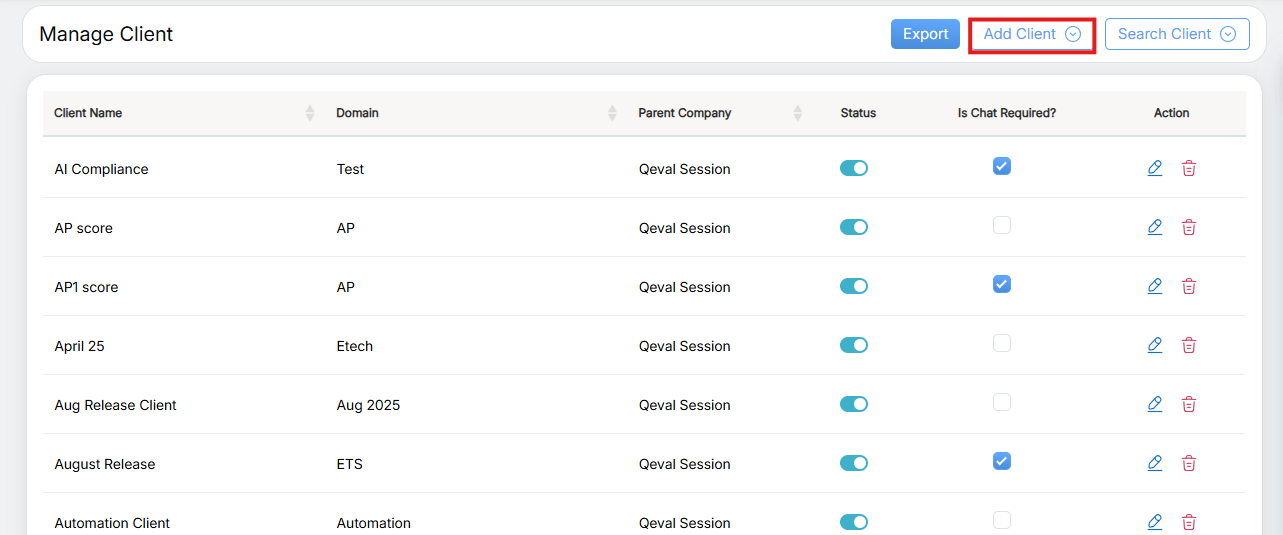1283x535 pixels.
Task: Toggle status switch for Aug Release Client
Action: click(853, 405)
